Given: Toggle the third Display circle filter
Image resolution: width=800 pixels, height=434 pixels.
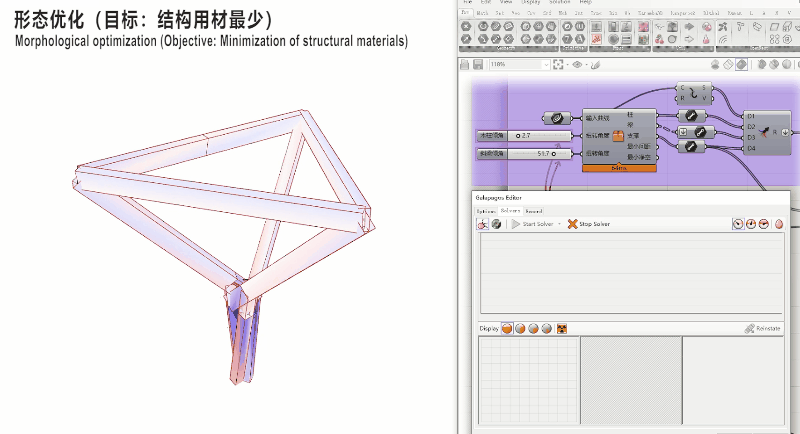Looking at the screenshot, I should (534, 328).
